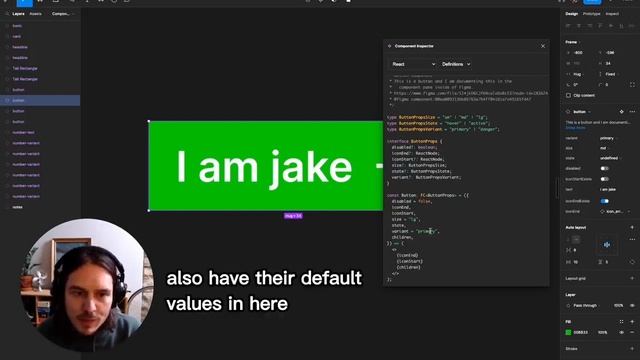The width and height of the screenshot is (640, 360).
Task: Open advanced auto layout settings
Action: point(632,240)
